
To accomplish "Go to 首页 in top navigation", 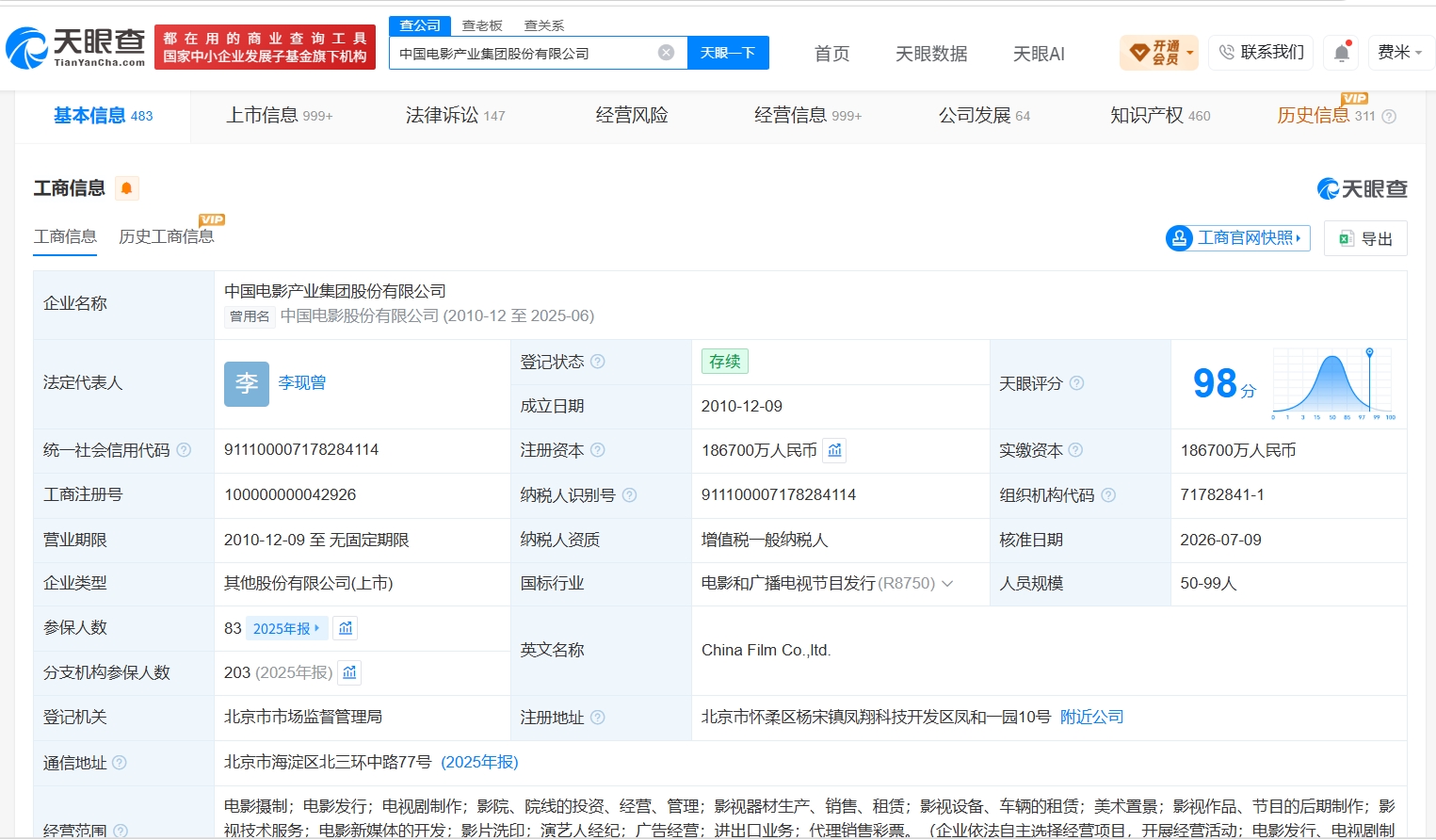I will 831,54.
